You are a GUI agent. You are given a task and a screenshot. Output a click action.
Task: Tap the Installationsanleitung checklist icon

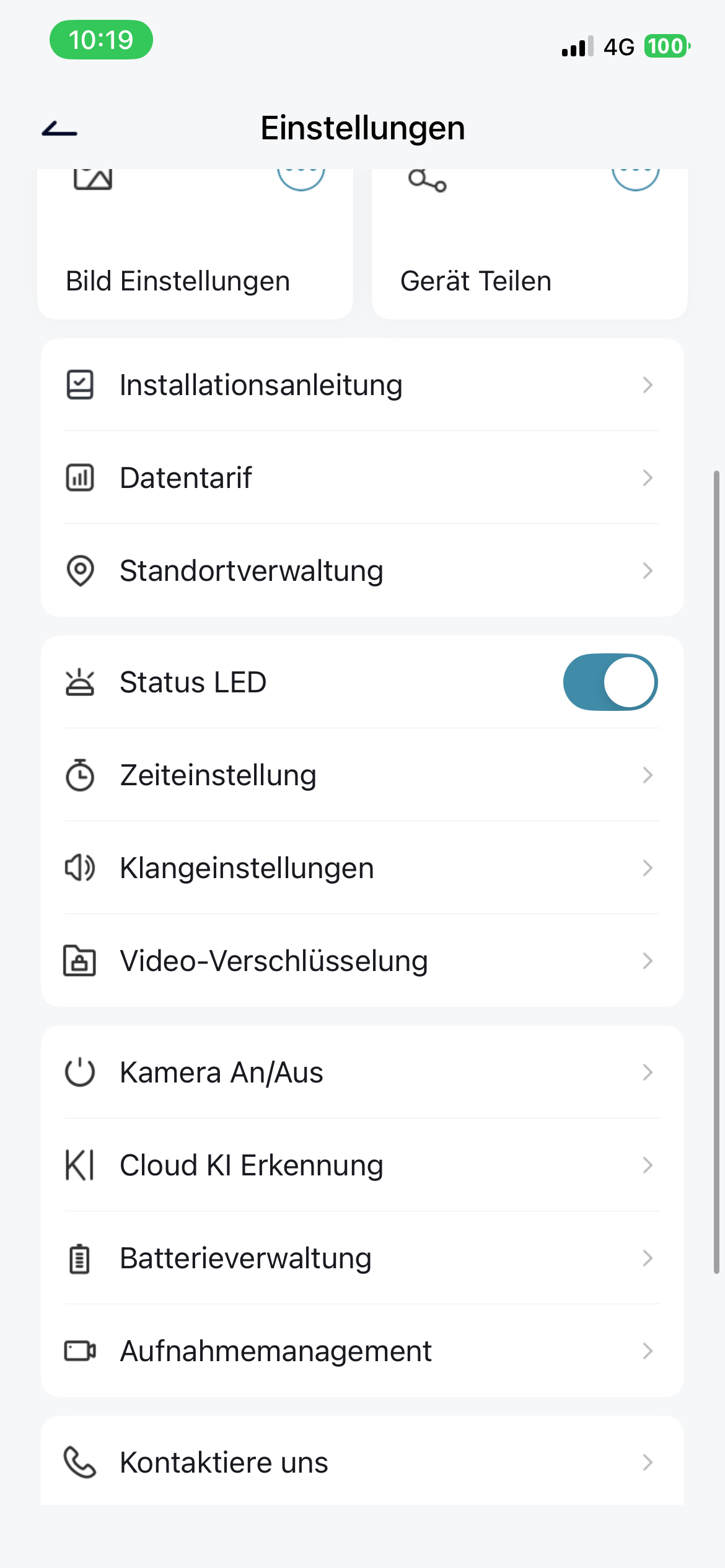(80, 385)
